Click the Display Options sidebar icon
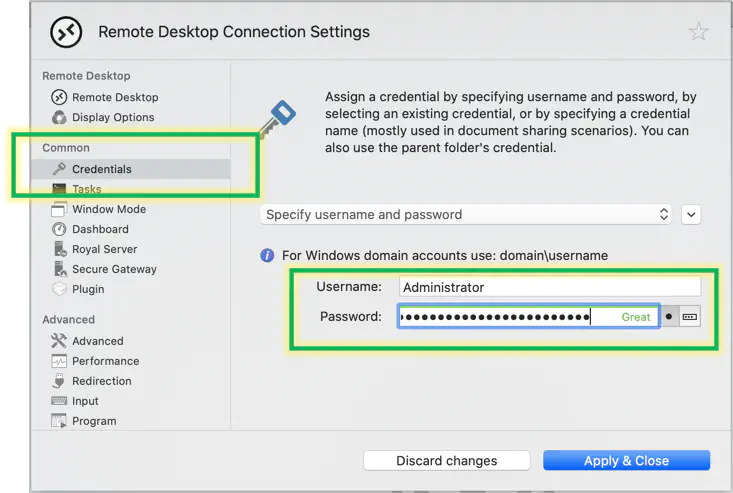The width and height of the screenshot is (733, 493). tap(59, 117)
